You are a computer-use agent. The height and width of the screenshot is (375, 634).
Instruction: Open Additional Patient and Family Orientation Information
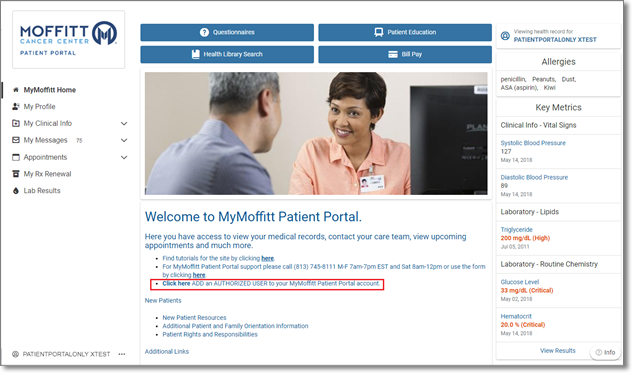pos(235,326)
